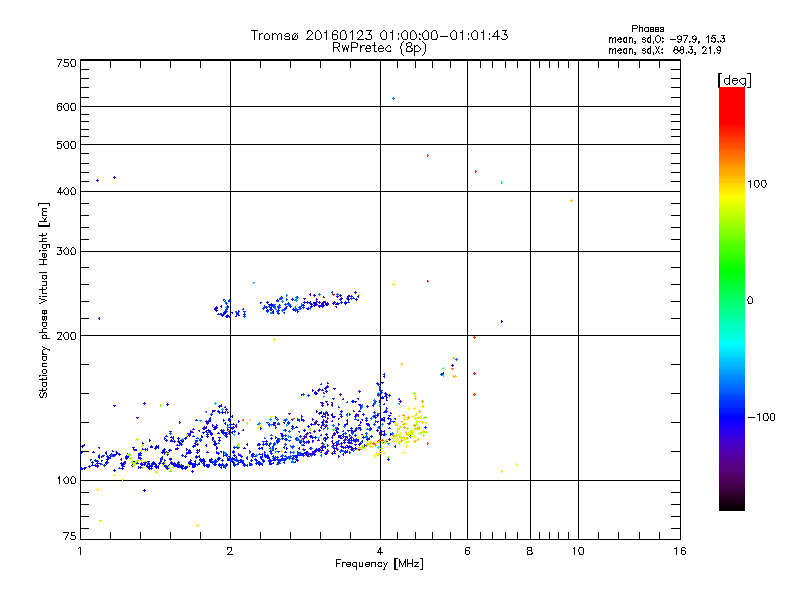
Task: Click the x-axis tick label '8'
Action: pos(530,551)
